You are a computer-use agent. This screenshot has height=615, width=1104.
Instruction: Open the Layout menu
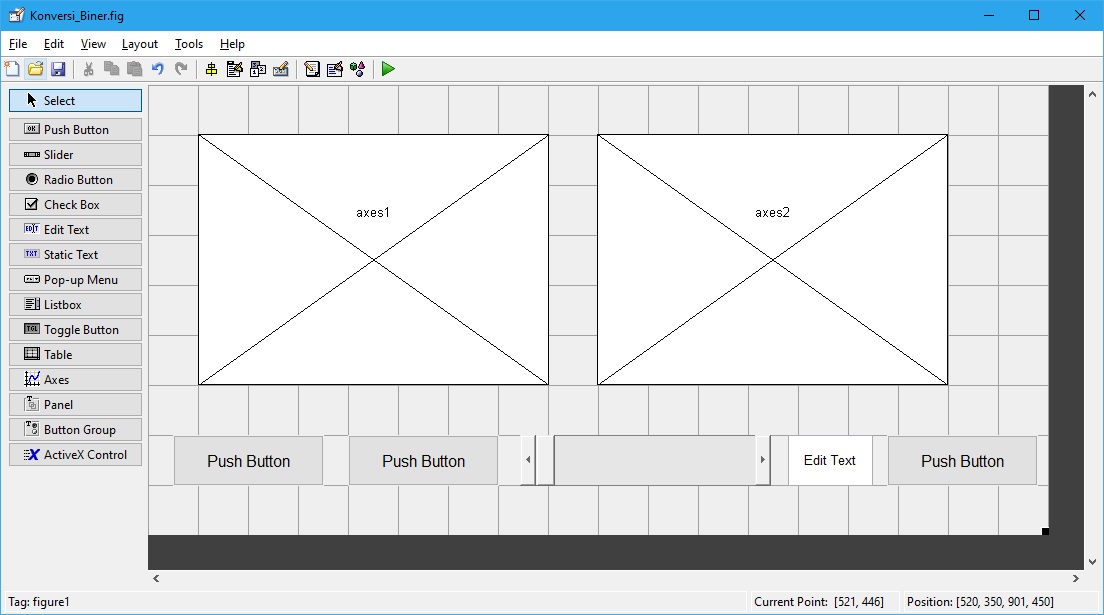tap(140, 44)
